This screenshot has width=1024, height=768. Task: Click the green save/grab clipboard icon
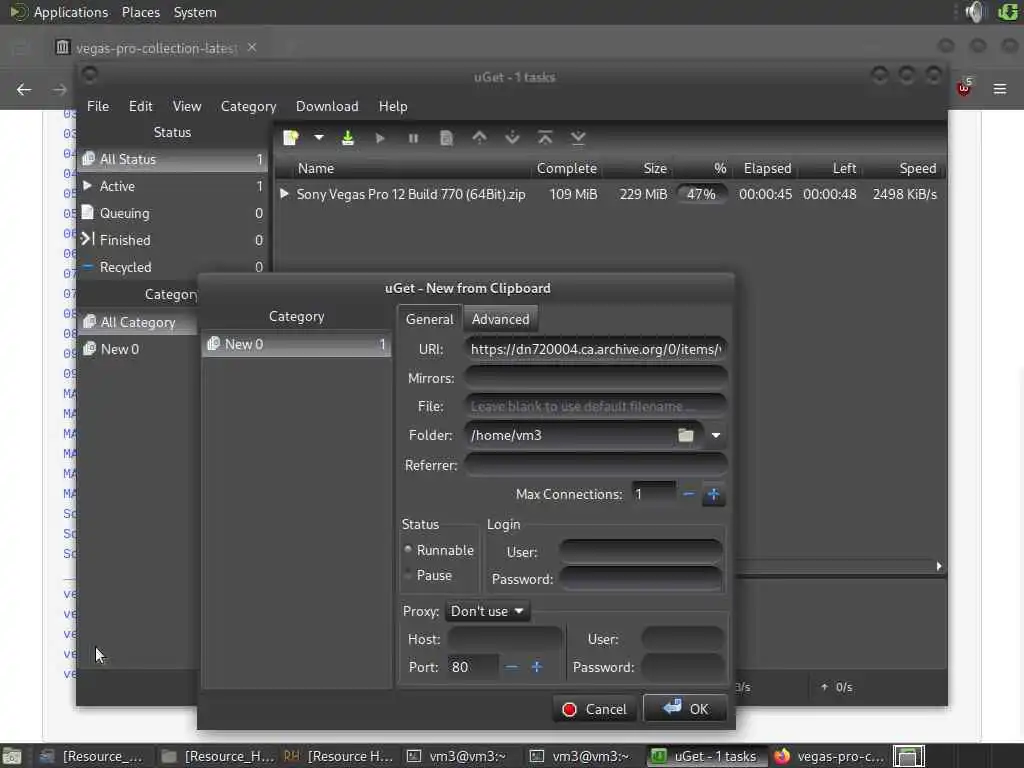point(347,138)
